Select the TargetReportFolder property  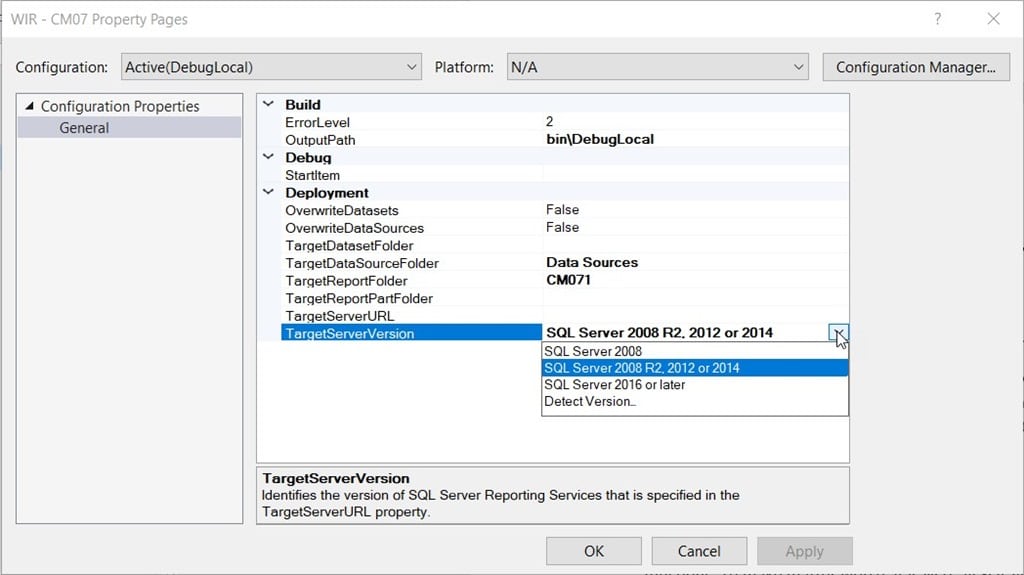pos(346,281)
